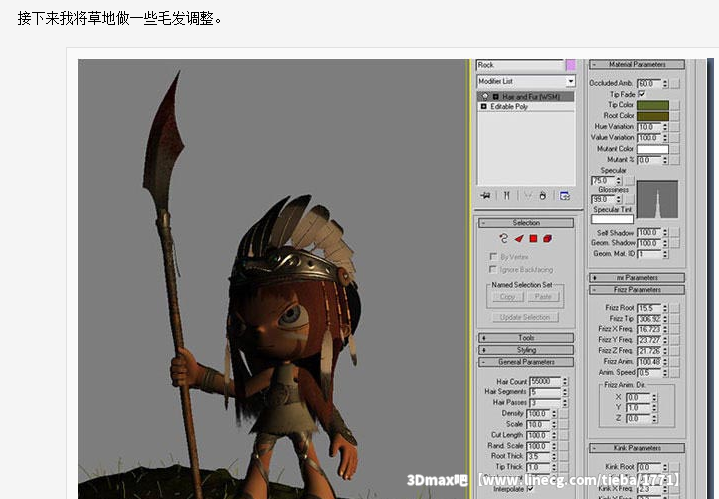The width and height of the screenshot is (719, 499).
Task: Click the Frizz Root value field
Action: pyautogui.click(x=649, y=308)
